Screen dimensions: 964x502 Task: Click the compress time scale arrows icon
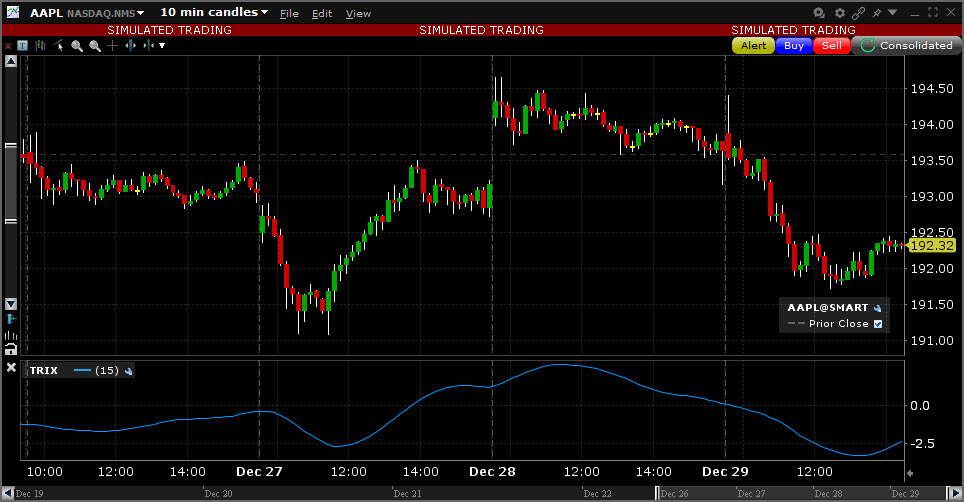(x=148, y=45)
